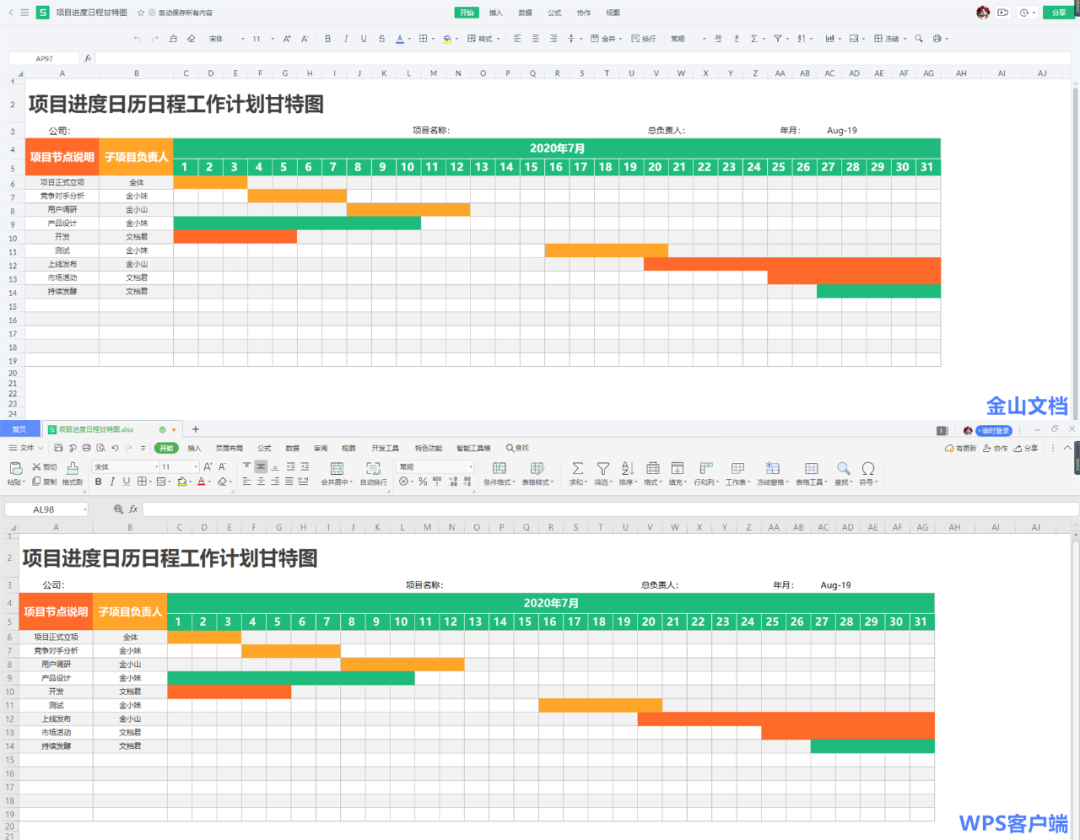Open the Page Layout (页面布局) tab
1080x840 pixels.
[229, 448]
